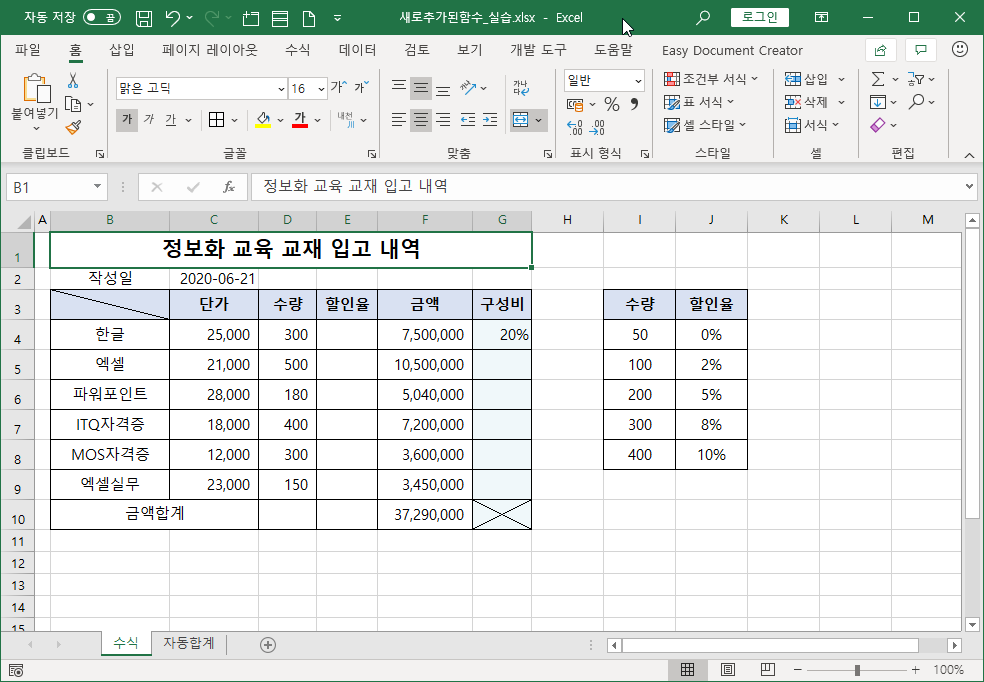Apply percent style format

point(612,104)
